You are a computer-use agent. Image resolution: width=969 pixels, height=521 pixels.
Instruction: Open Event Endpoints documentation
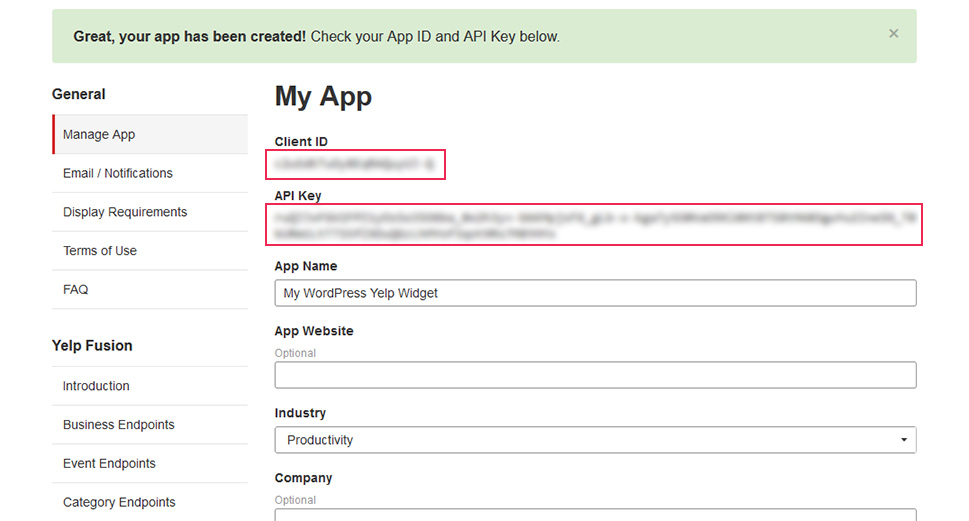(150, 464)
